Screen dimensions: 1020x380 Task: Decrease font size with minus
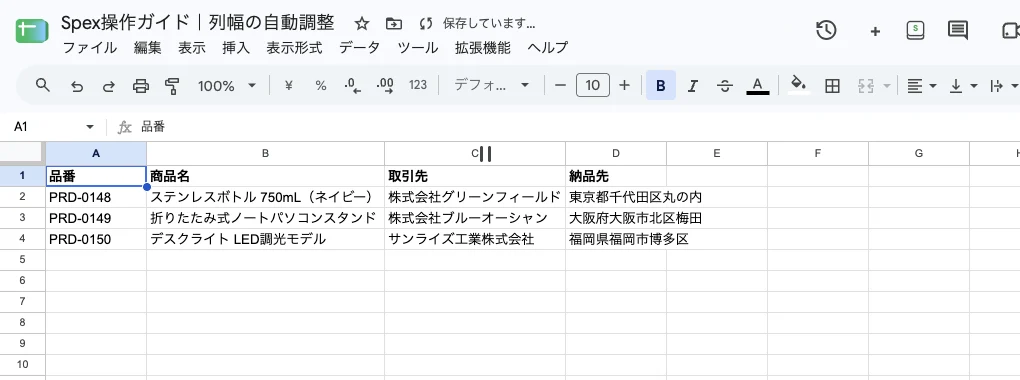click(x=560, y=85)
